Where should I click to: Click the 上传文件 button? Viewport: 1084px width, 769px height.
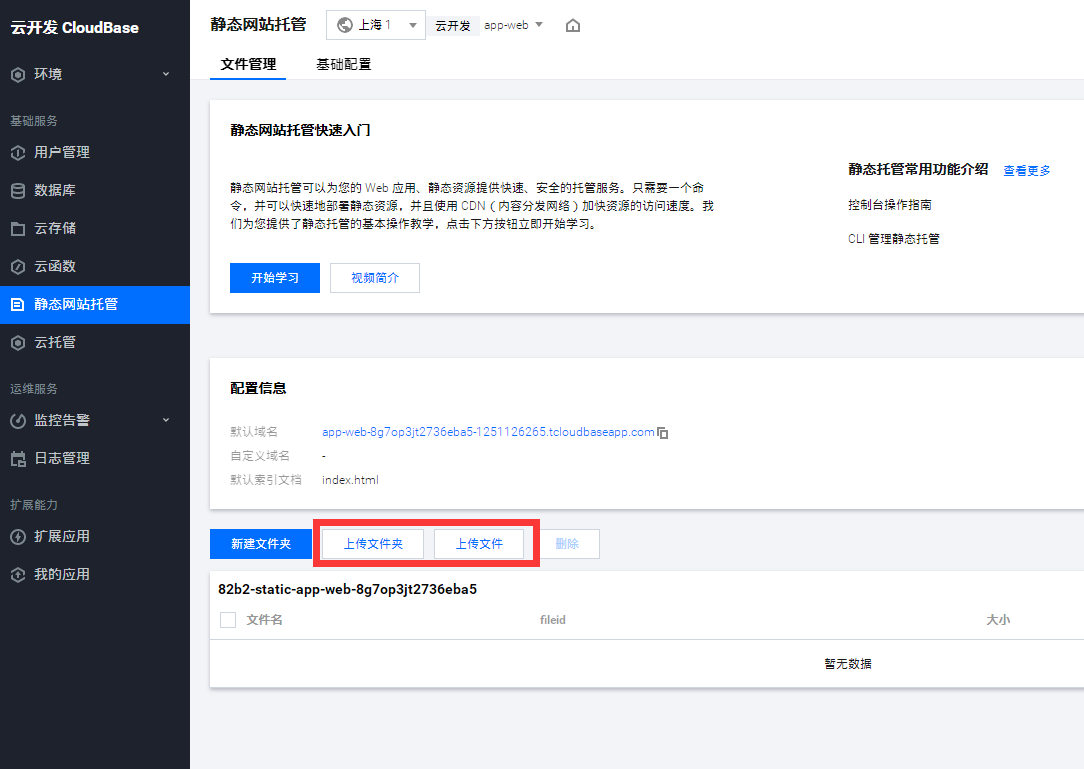click(x=479, y=544)
